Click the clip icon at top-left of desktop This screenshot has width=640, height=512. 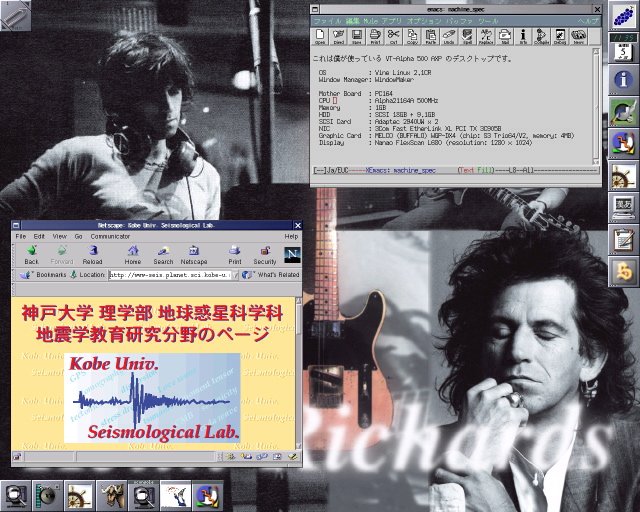pos(16,16)
